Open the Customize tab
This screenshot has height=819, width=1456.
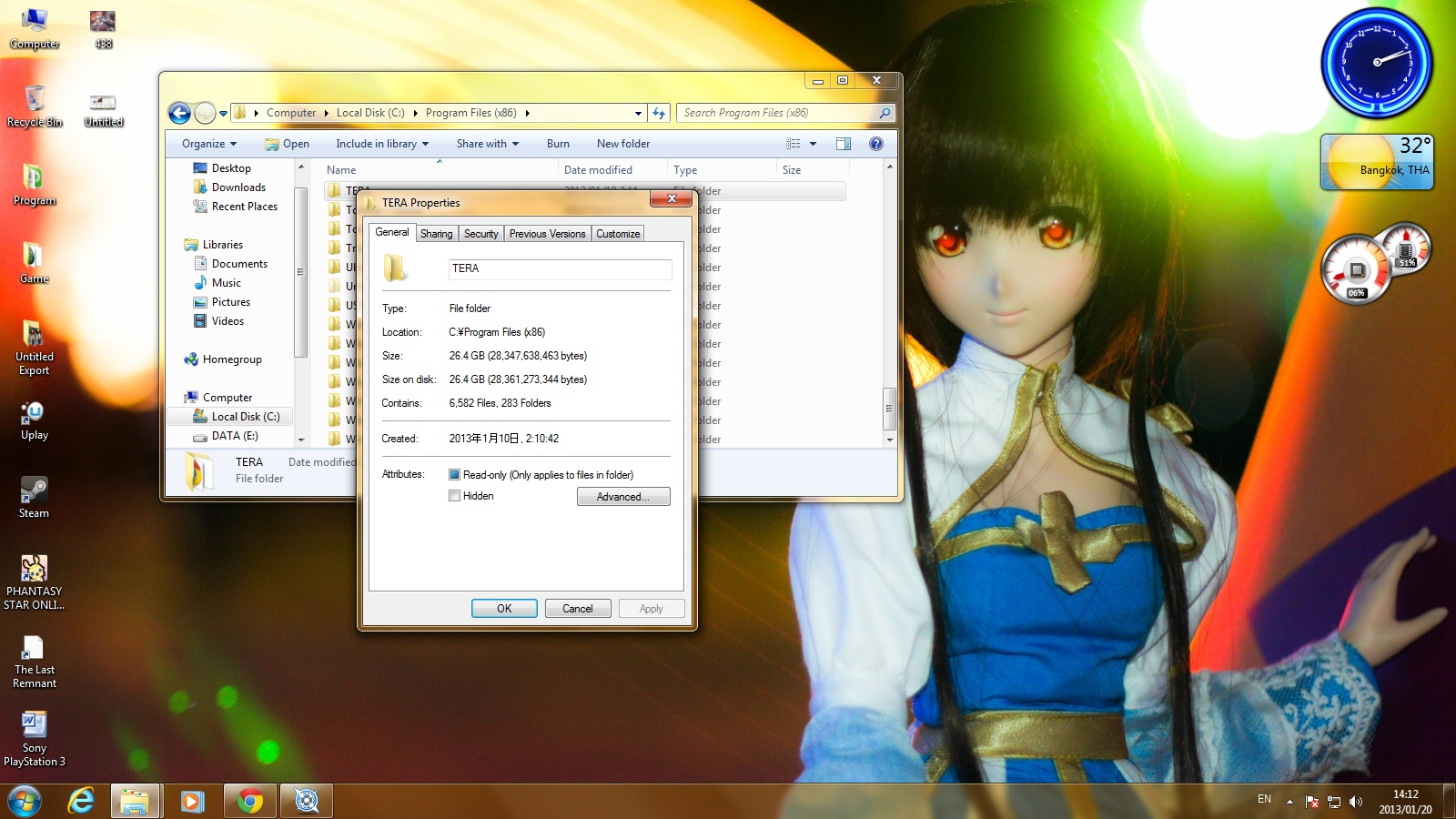(x=618, y=234)
